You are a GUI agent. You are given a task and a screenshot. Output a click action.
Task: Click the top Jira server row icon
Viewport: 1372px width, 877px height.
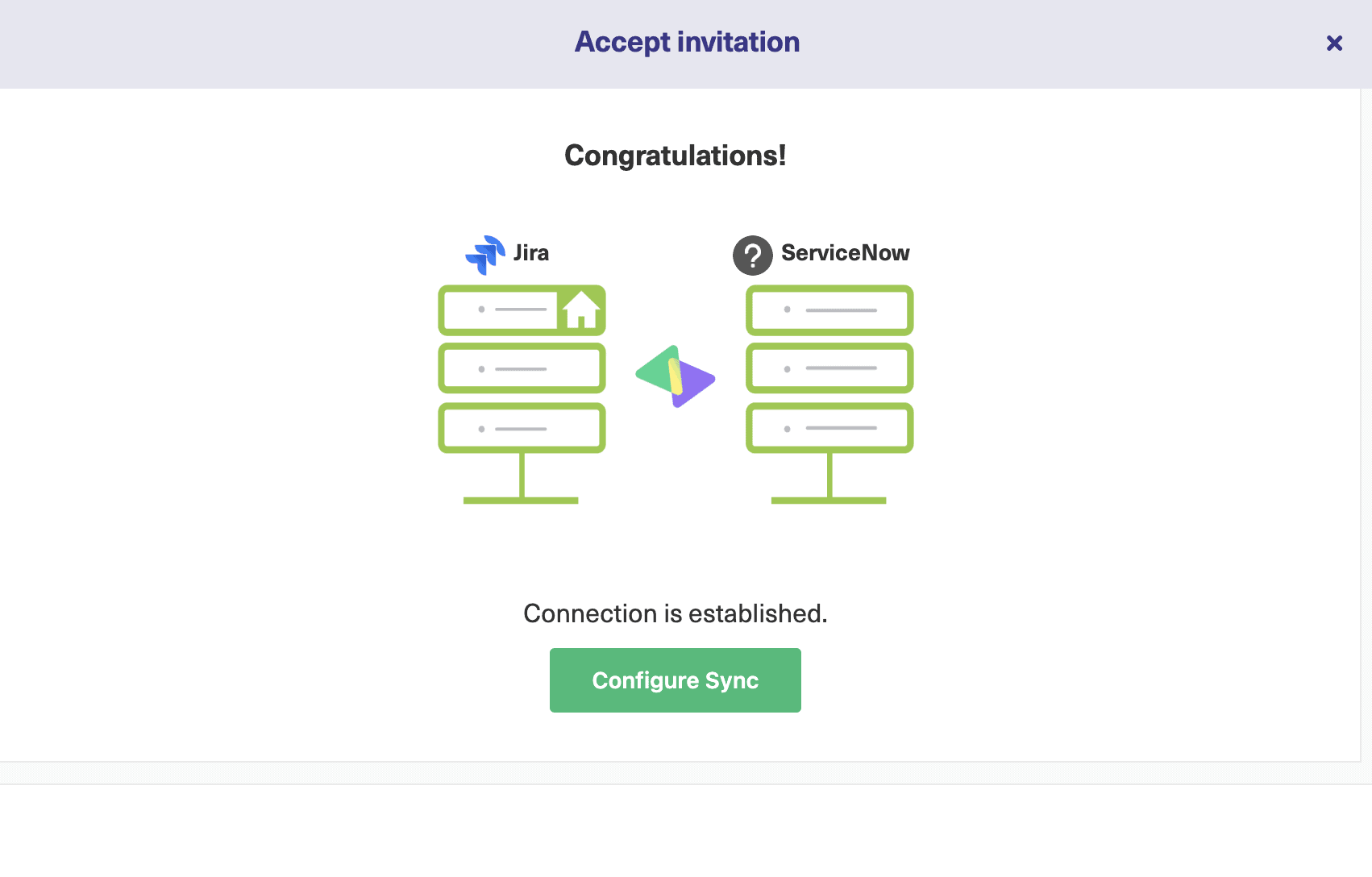[x=516, y=310]
